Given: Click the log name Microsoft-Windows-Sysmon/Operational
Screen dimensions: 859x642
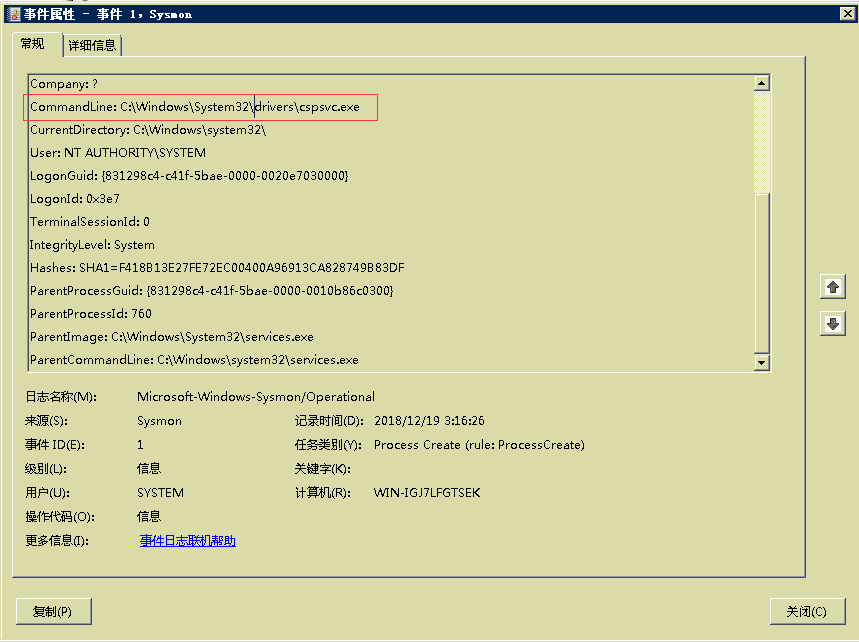Looking at the screenshot, I should (256, 397).
